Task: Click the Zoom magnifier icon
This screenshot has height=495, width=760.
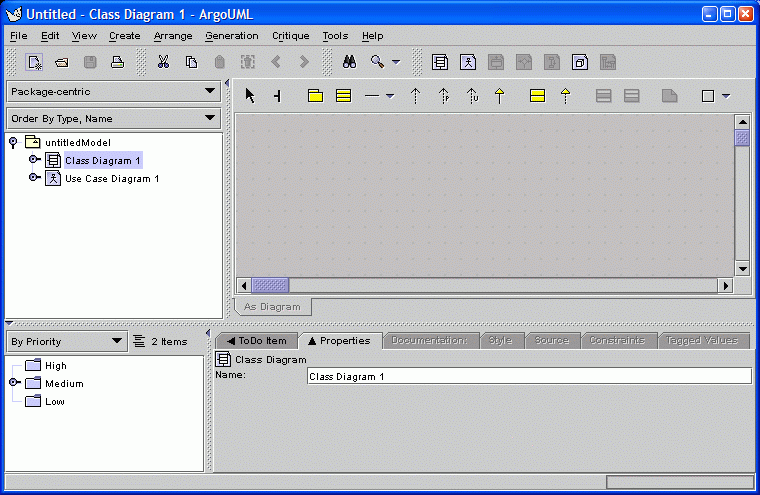Action: [x=377, y=62]
